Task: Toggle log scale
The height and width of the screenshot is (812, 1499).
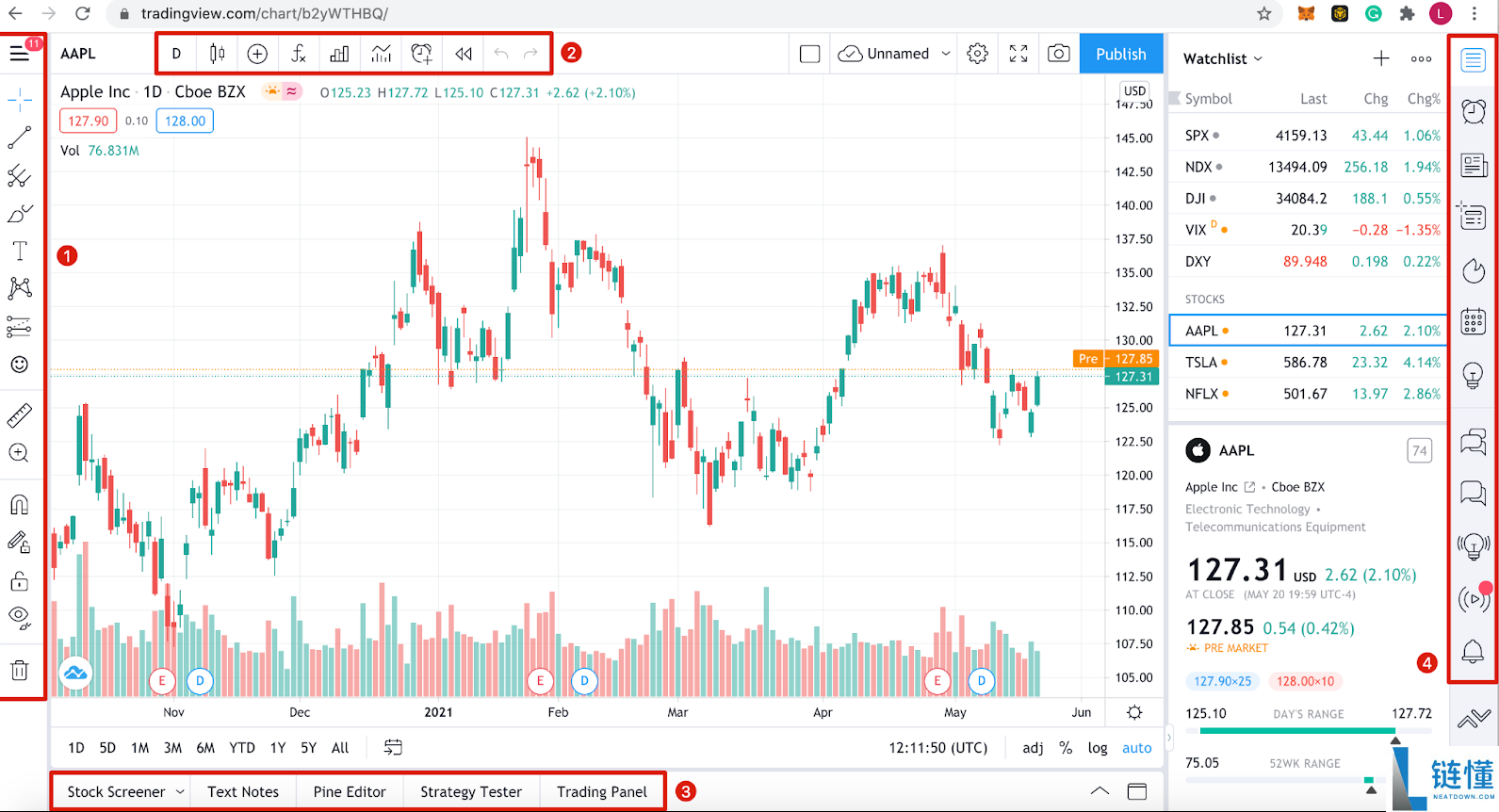Action: coord(1098,748)
